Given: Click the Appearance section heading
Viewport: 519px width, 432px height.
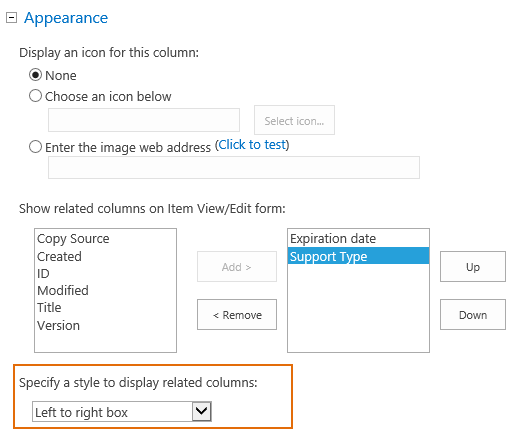Looking at the screenshot, I should 66,18.
